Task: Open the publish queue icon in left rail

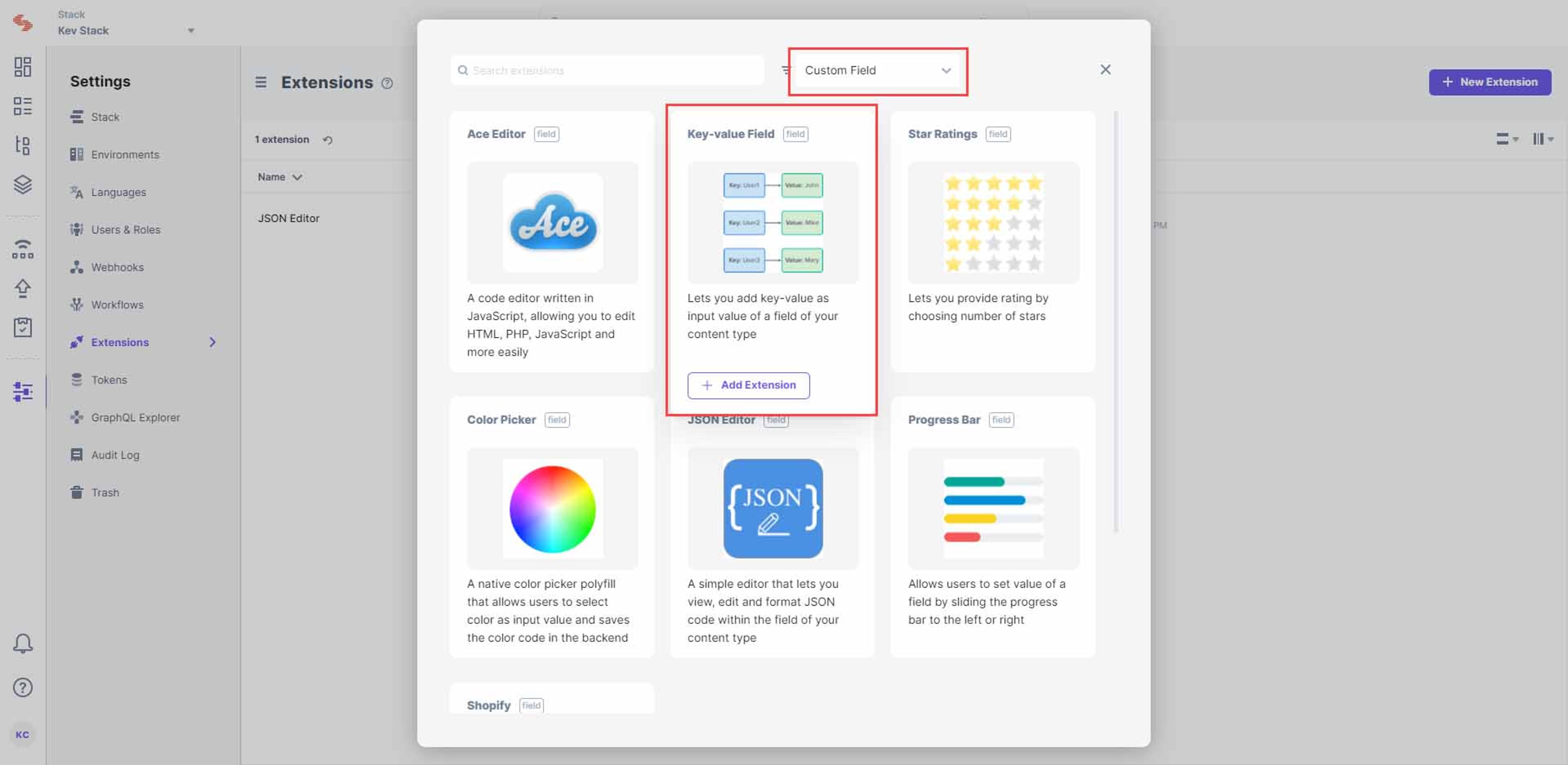Action: 22,249
